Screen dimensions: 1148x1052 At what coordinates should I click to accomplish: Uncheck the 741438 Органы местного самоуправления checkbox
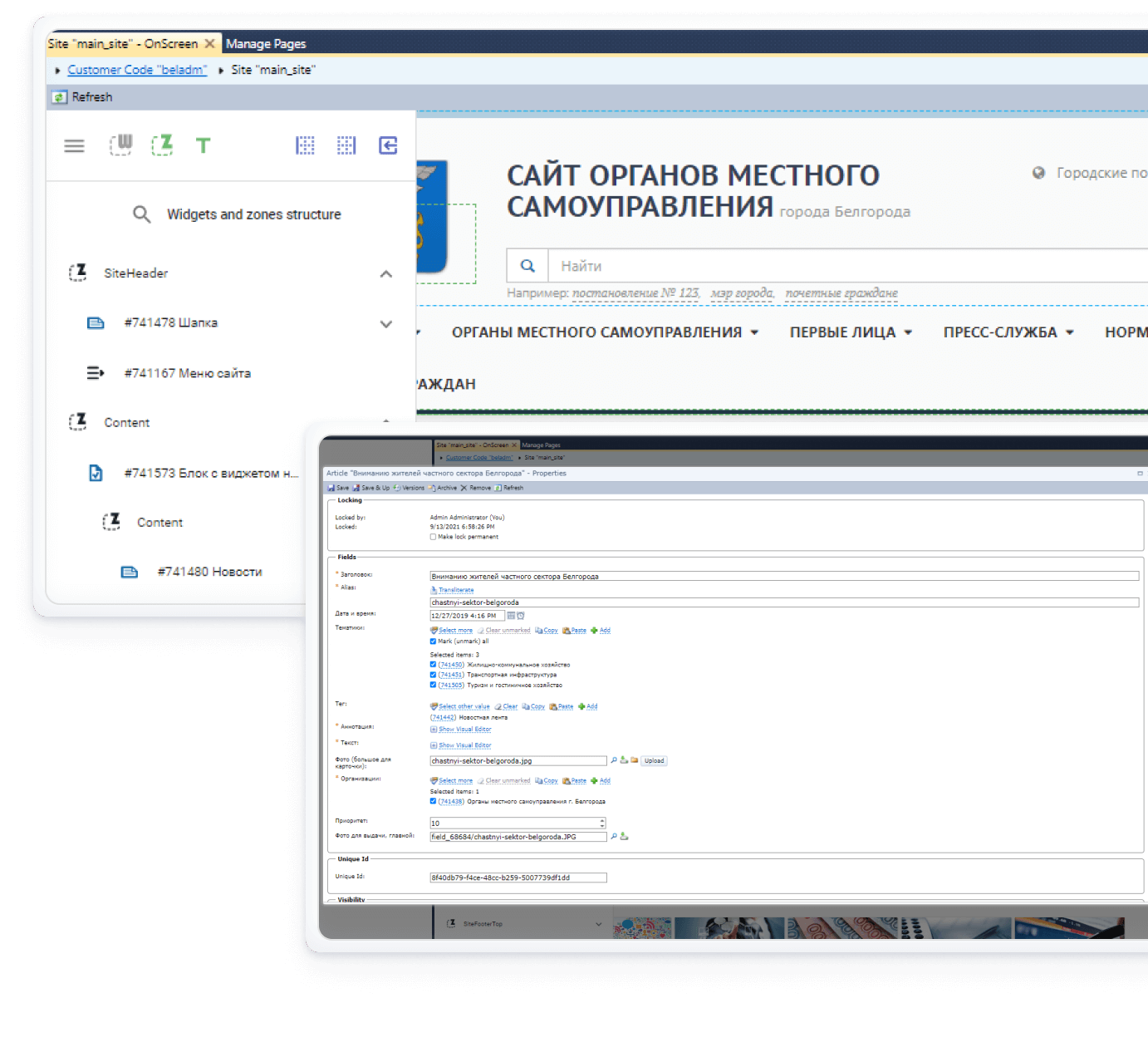[433, 801]
